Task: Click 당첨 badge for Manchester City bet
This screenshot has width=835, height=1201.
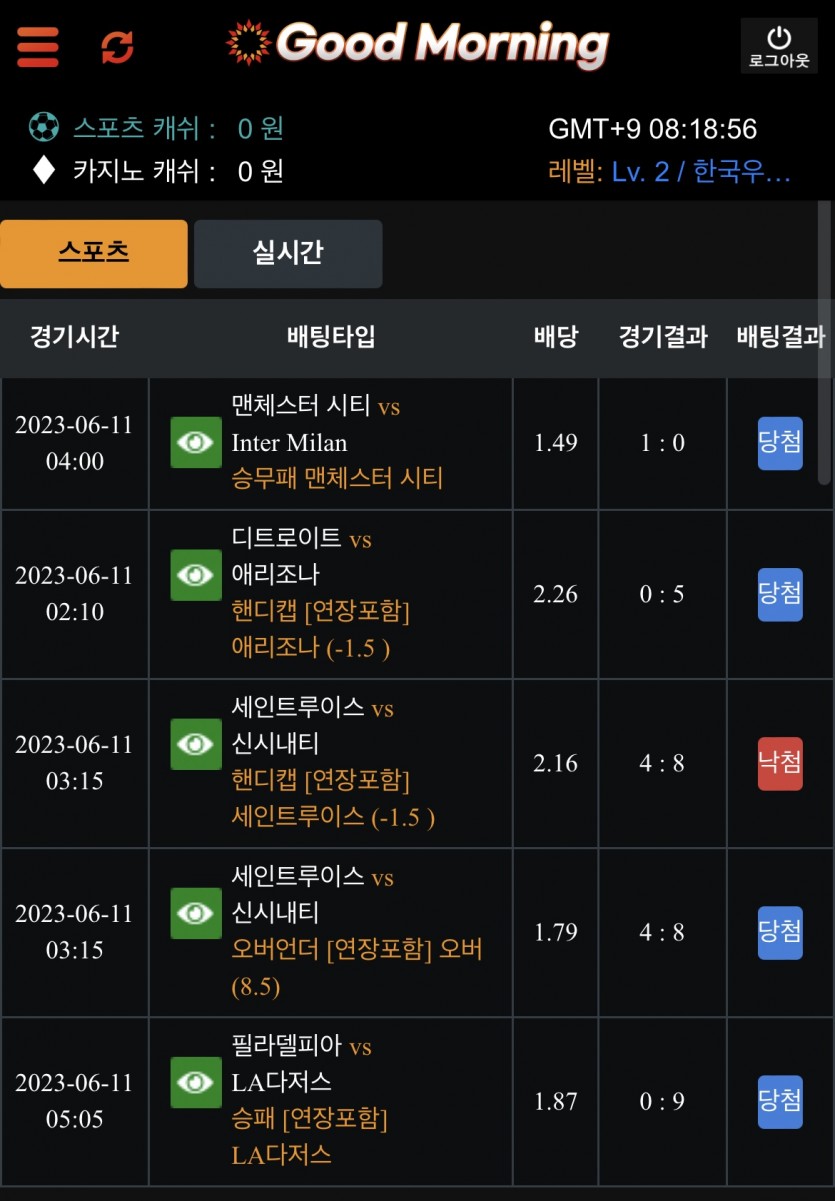Action: click(780, 443)
